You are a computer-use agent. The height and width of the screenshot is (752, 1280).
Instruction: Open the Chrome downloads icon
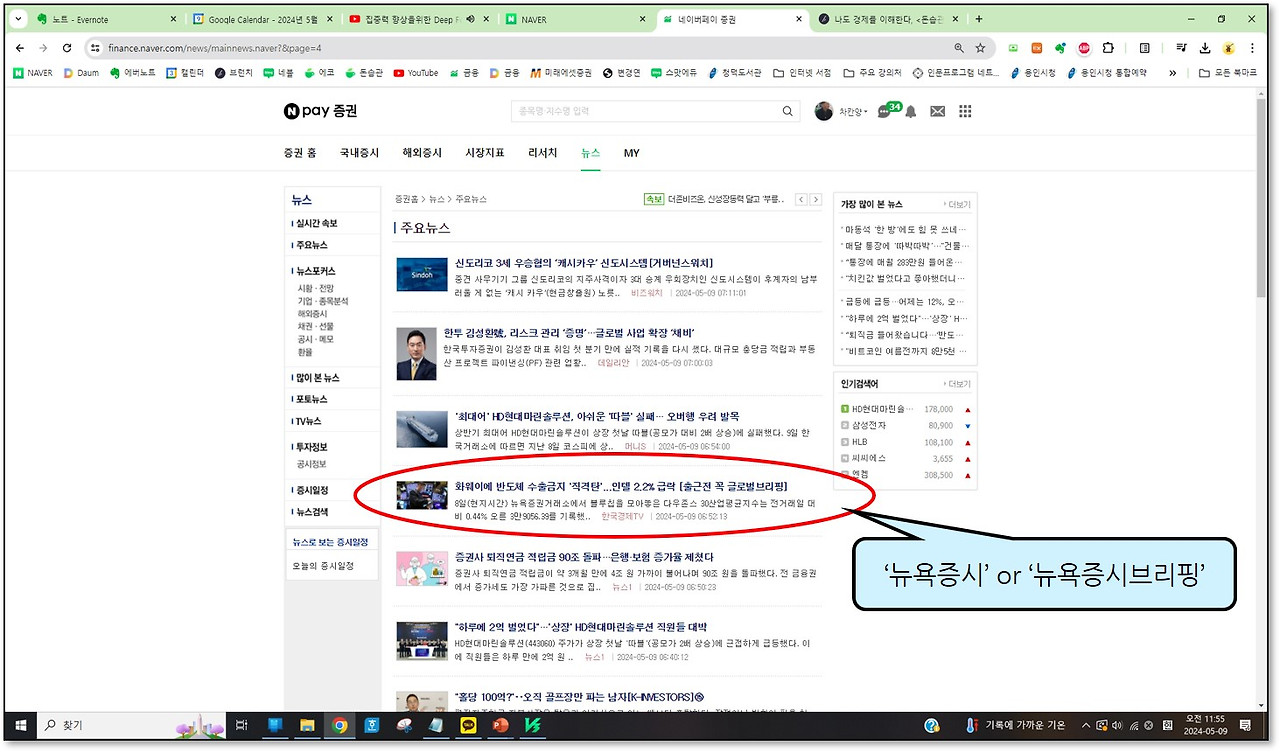[1205, 47]
